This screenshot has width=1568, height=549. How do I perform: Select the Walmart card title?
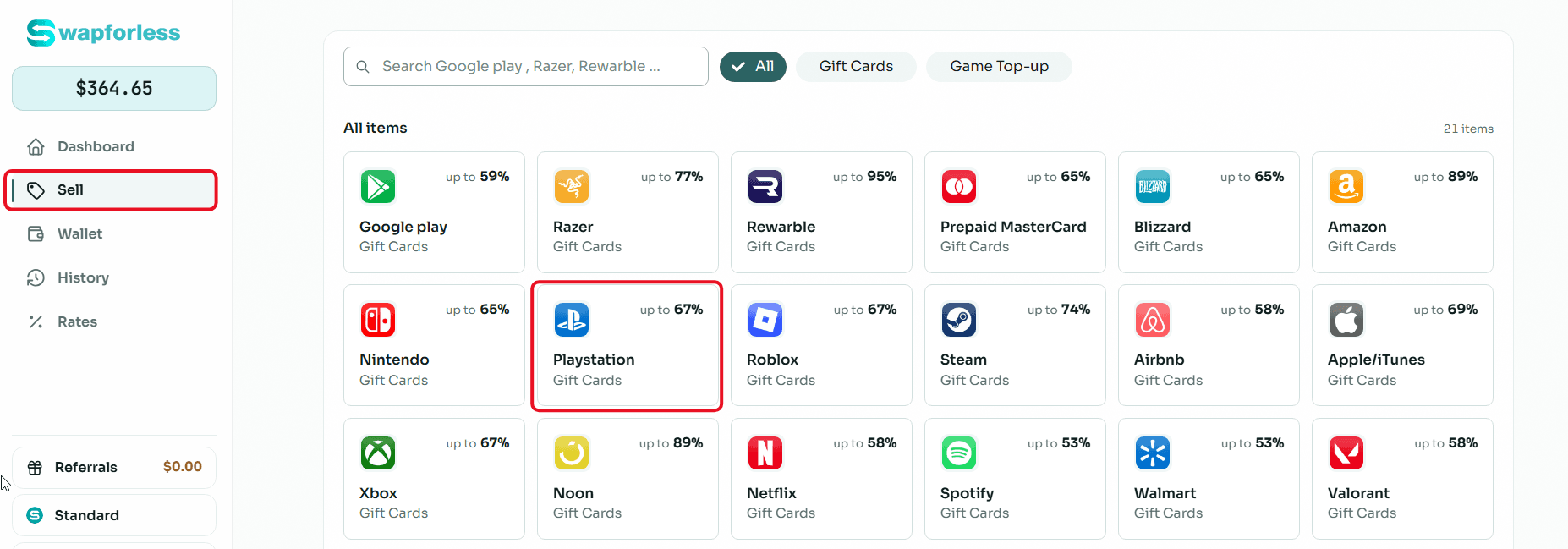(1165, 493)
